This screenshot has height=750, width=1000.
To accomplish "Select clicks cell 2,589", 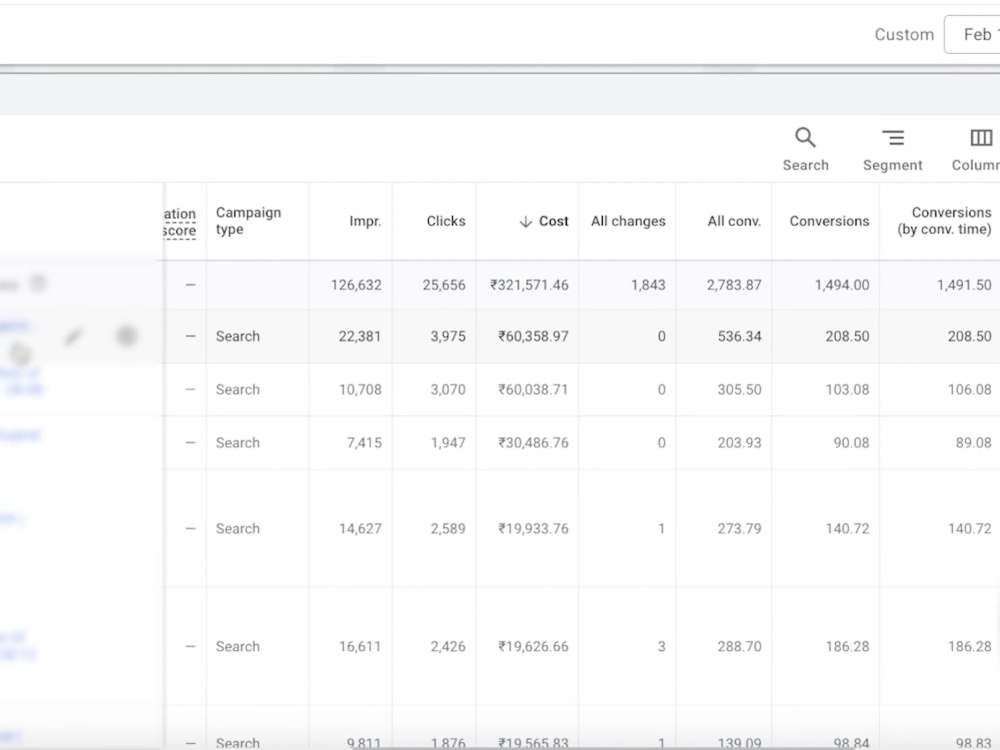I will click(448, 529).
